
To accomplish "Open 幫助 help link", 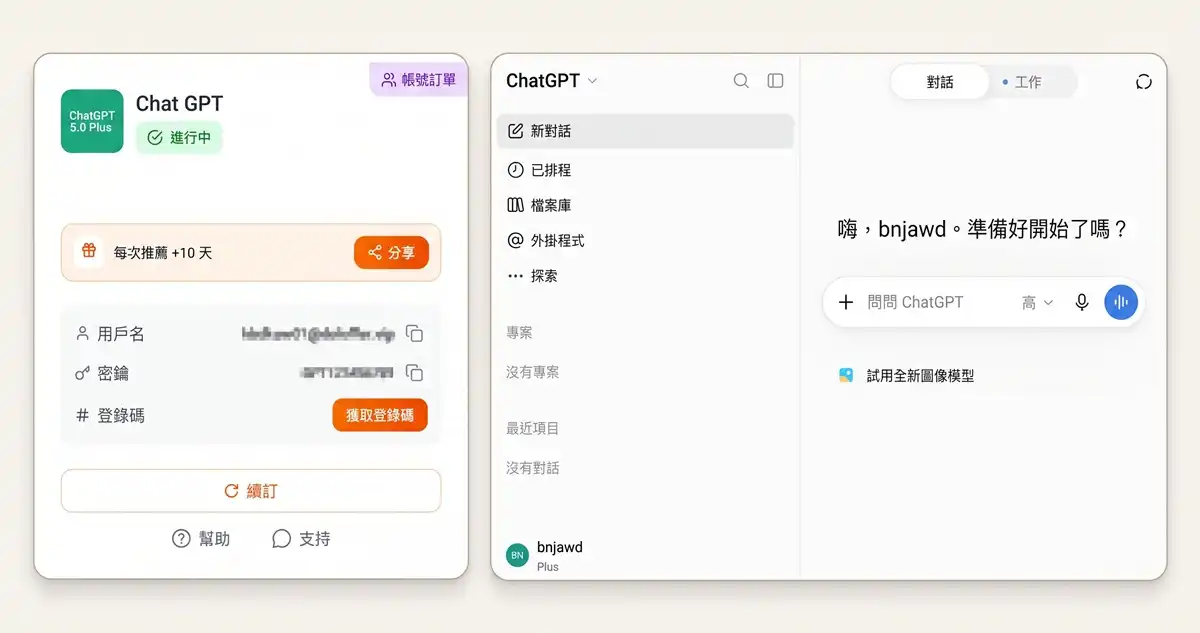I will click(201, 539).
